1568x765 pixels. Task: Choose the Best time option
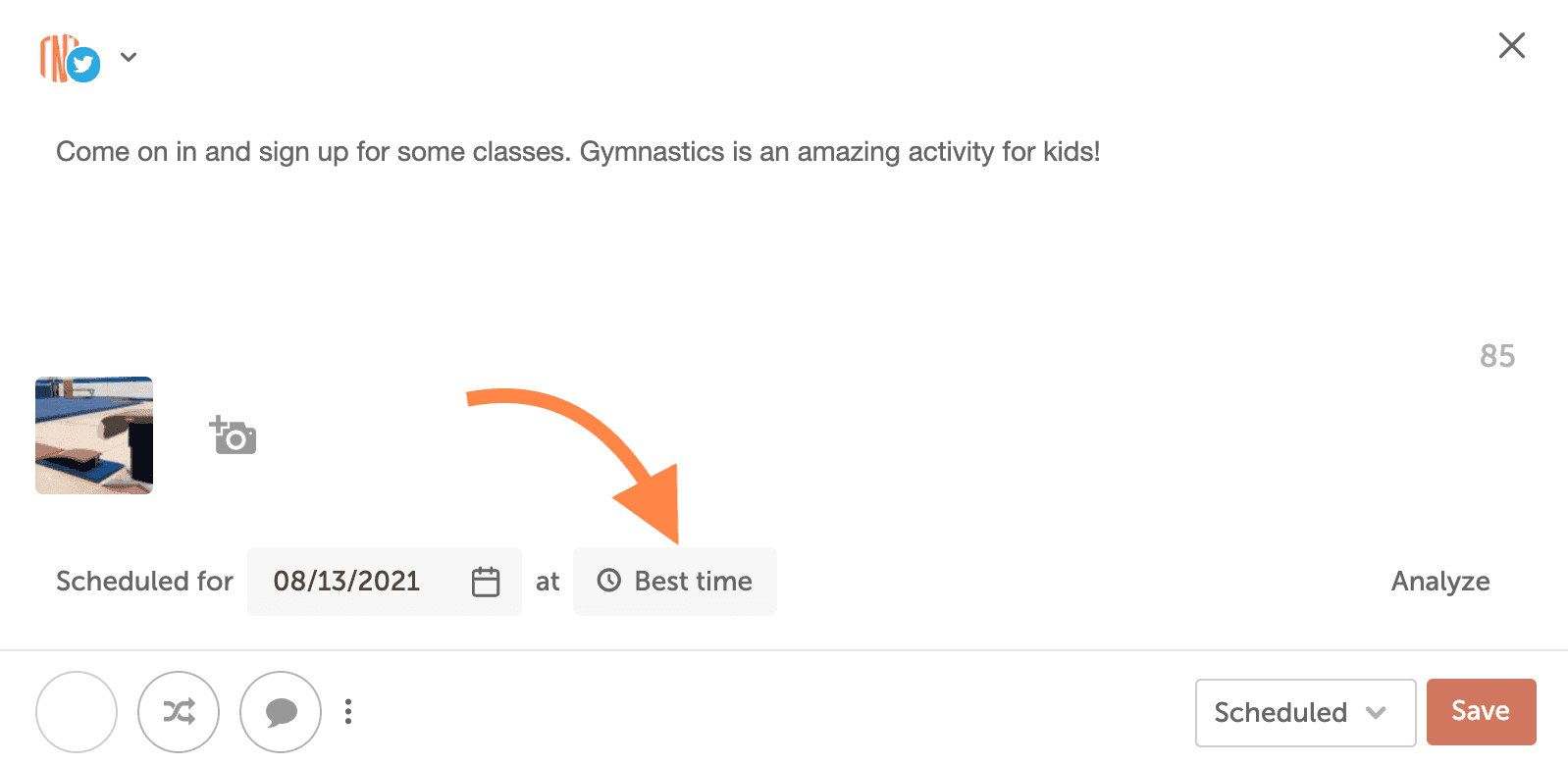[x=693, y=582]
